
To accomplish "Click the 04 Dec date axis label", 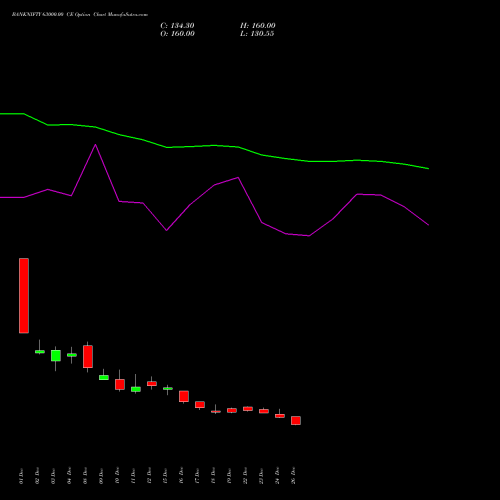I will pos(69,476).
